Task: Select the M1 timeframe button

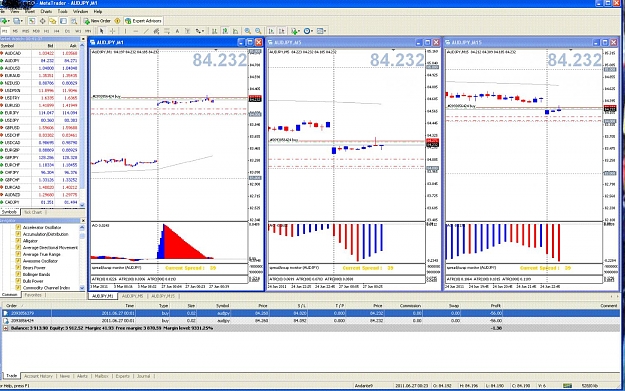Action: pos(5,31)
